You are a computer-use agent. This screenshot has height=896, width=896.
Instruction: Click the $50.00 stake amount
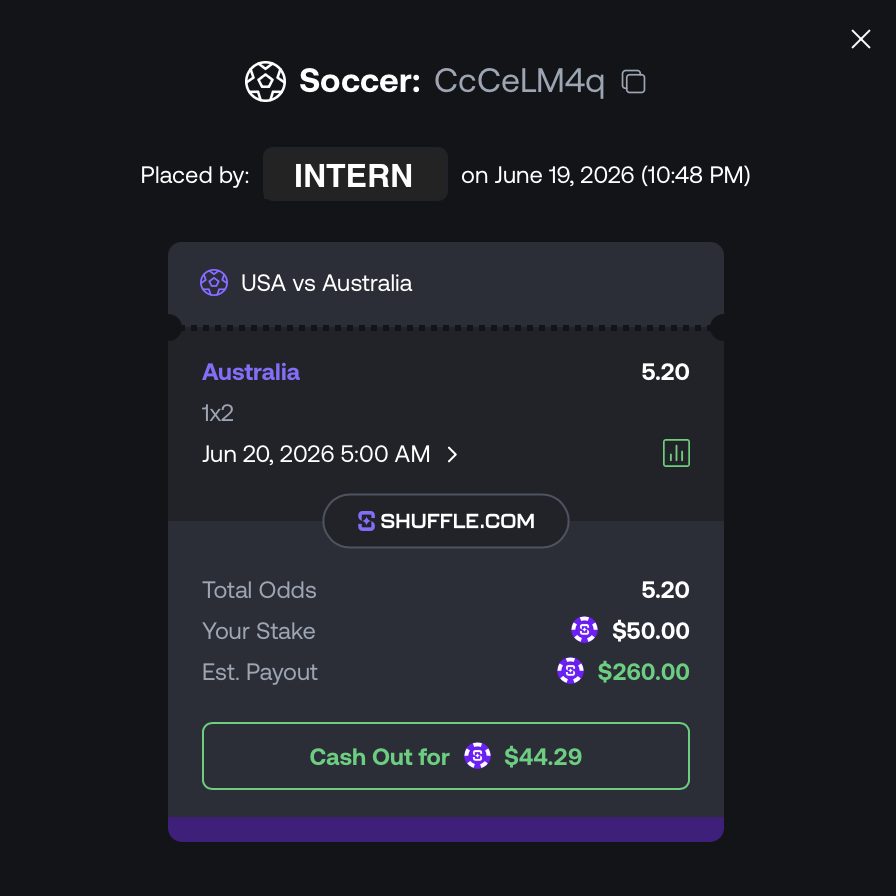pos(650,631)
